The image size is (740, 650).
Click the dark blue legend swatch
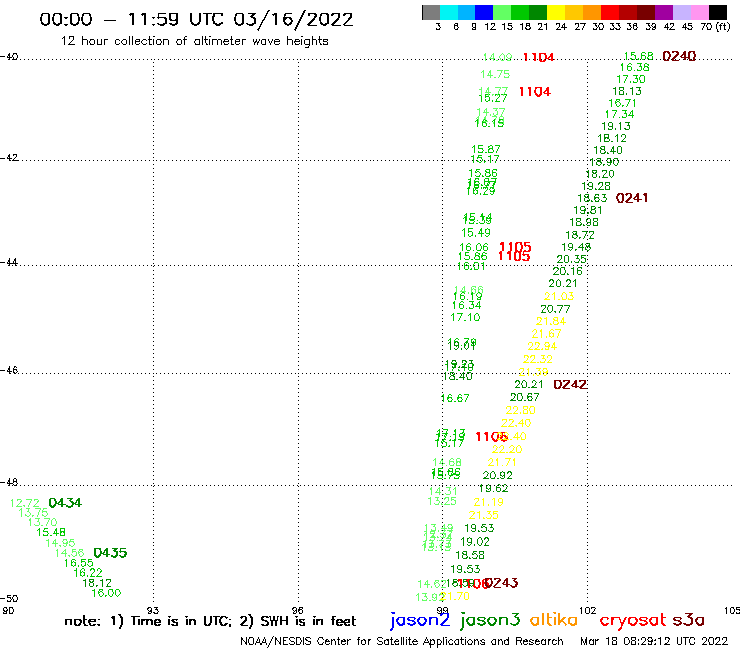pos(484,13)
